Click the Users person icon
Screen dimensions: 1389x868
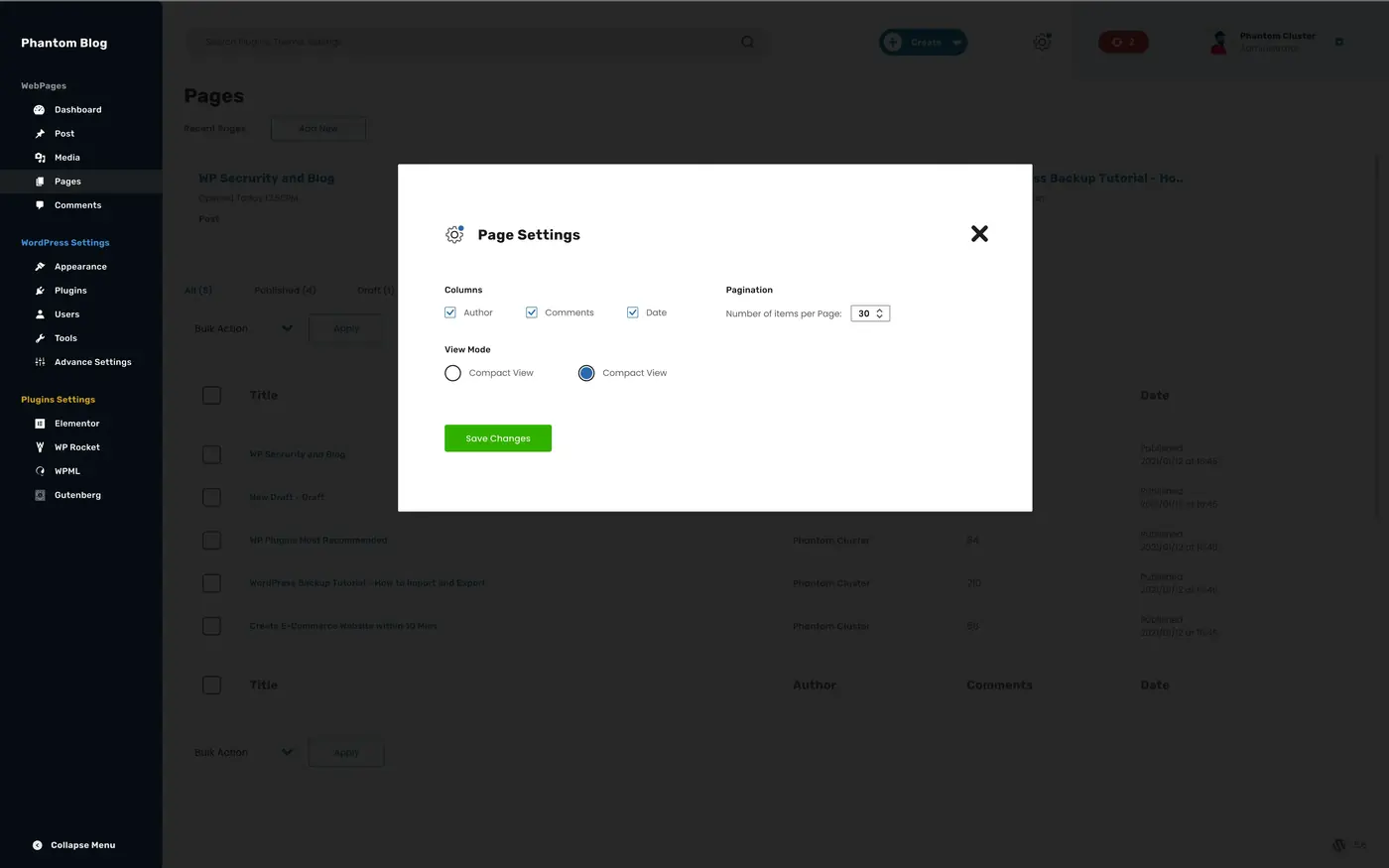(x=40, y=314)
